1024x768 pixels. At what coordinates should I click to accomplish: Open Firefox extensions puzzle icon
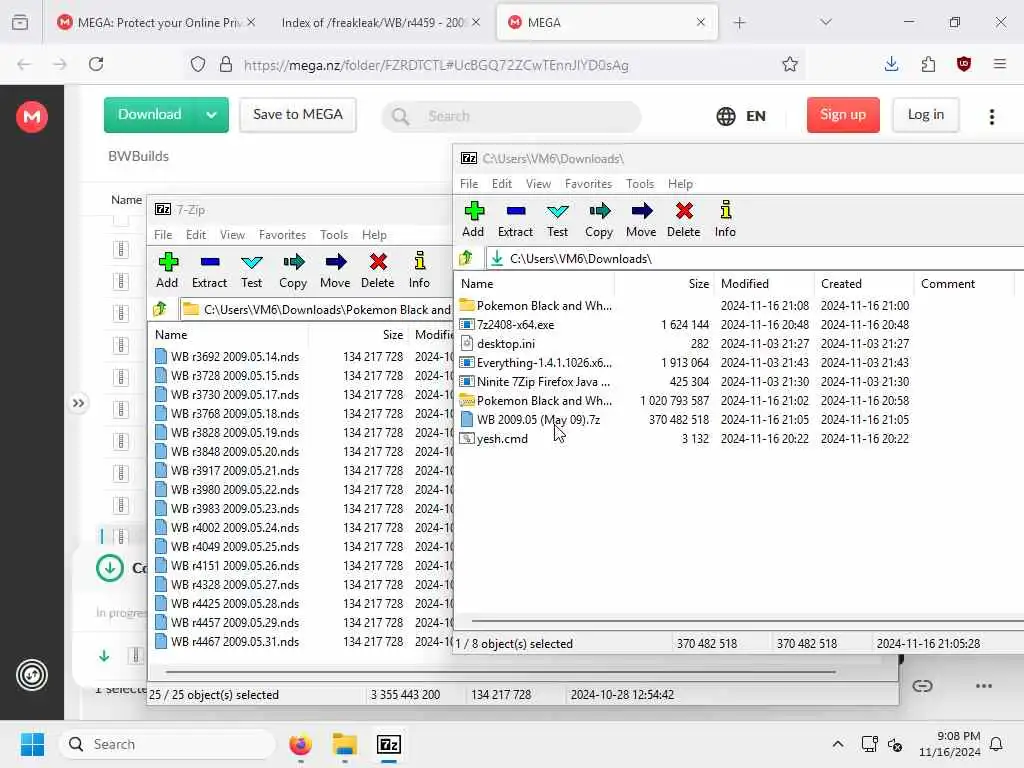click(x=928, y=64)
